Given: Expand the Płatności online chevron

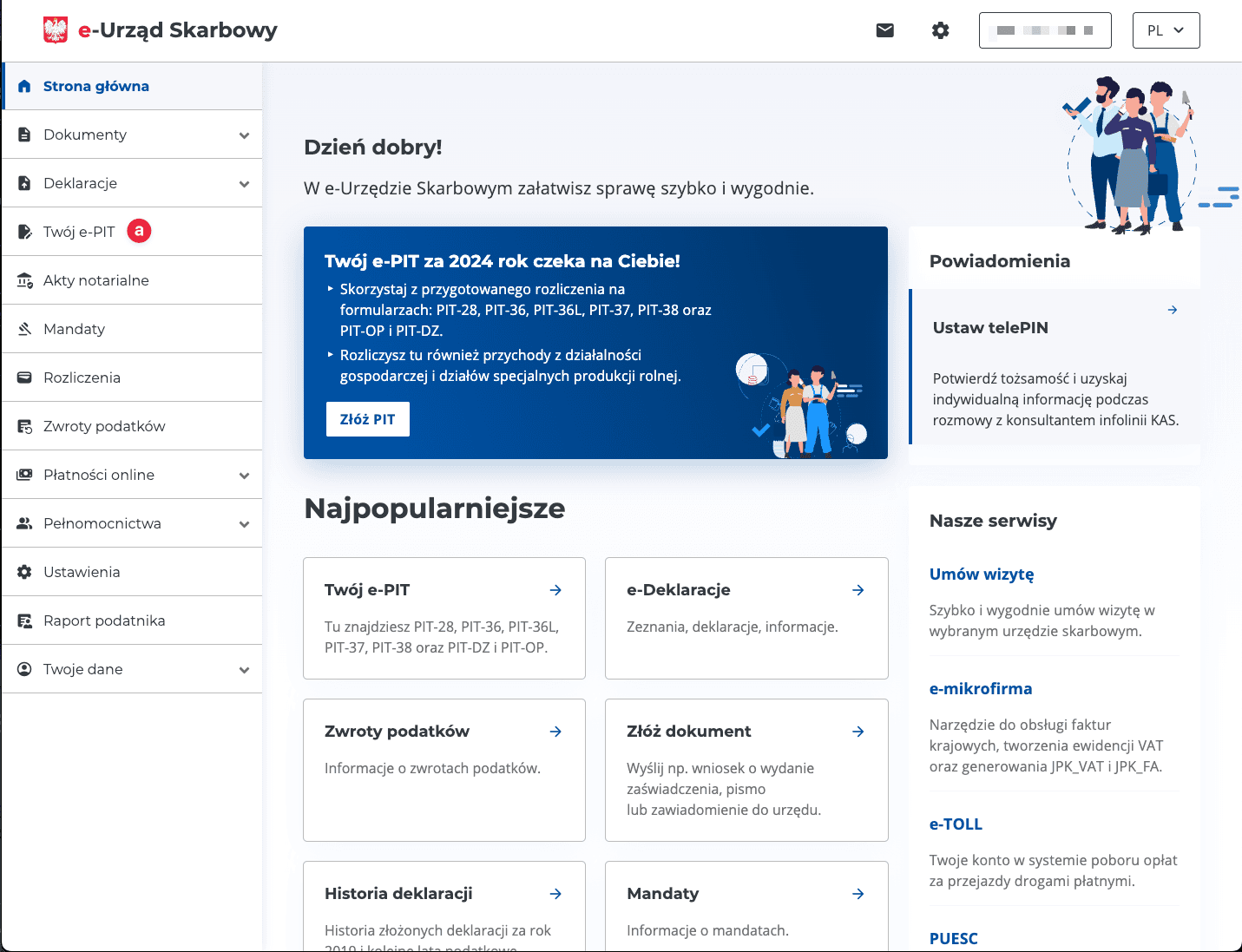Looking at the screenshot, I should (x=244, y=476).
